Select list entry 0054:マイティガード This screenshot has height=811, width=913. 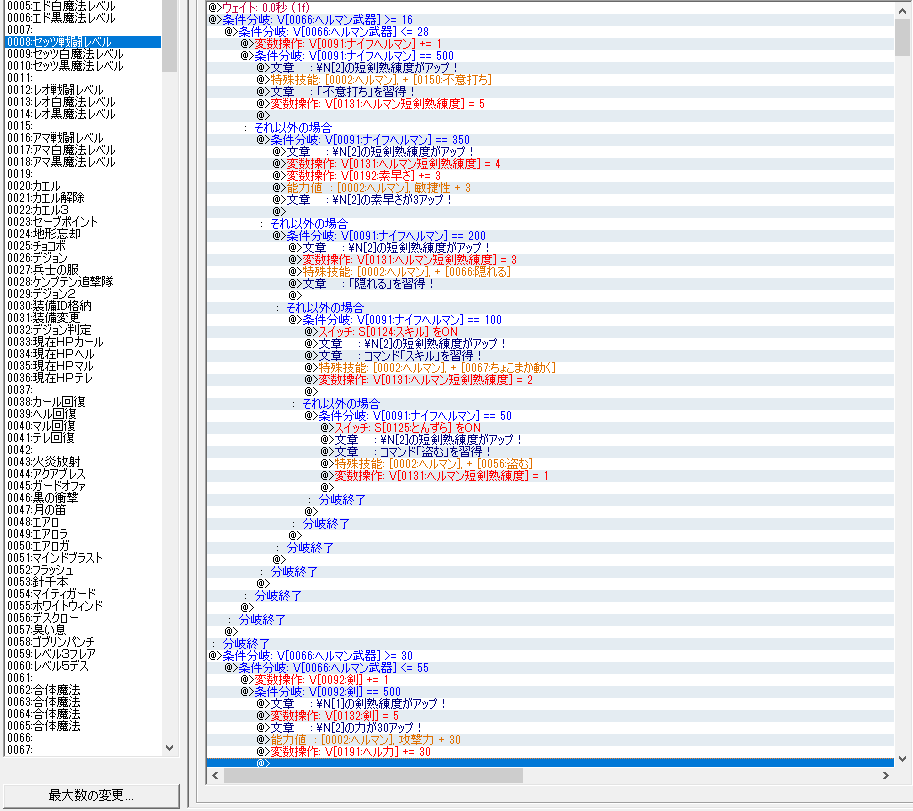click(x=52, y=594)
